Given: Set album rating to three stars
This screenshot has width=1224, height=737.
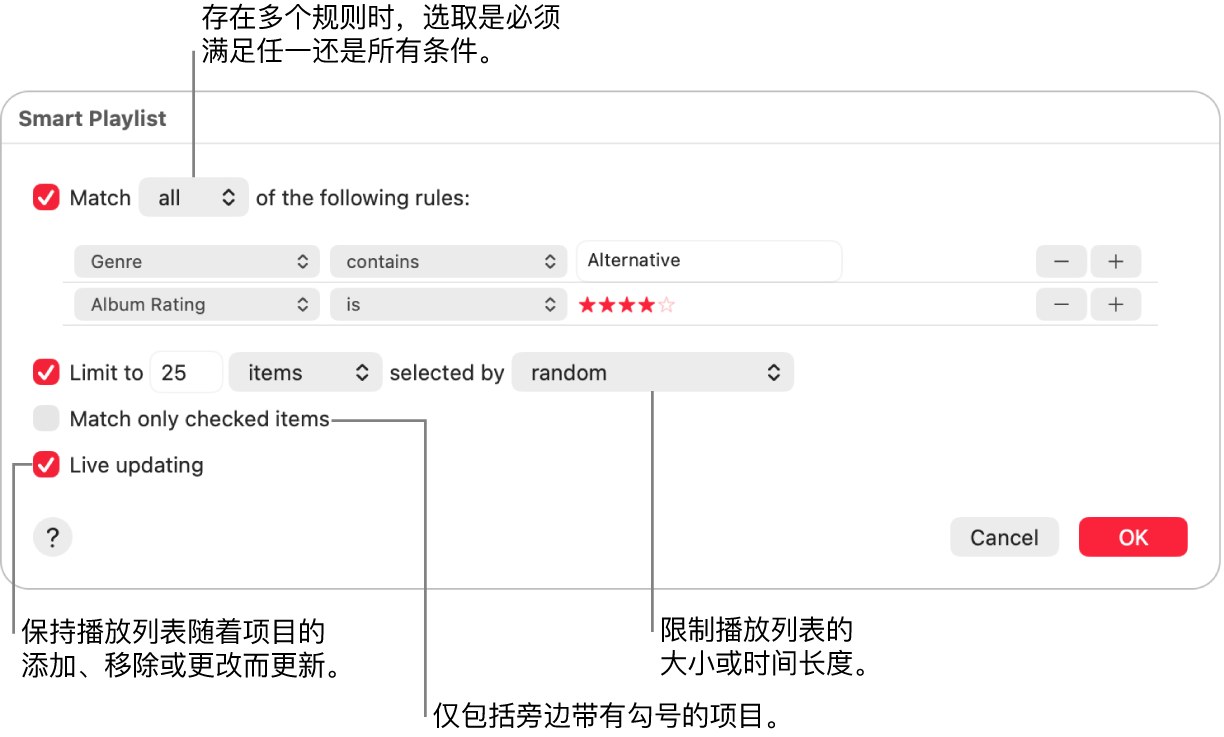Looking at the screenshot, I should click(627, 306).
